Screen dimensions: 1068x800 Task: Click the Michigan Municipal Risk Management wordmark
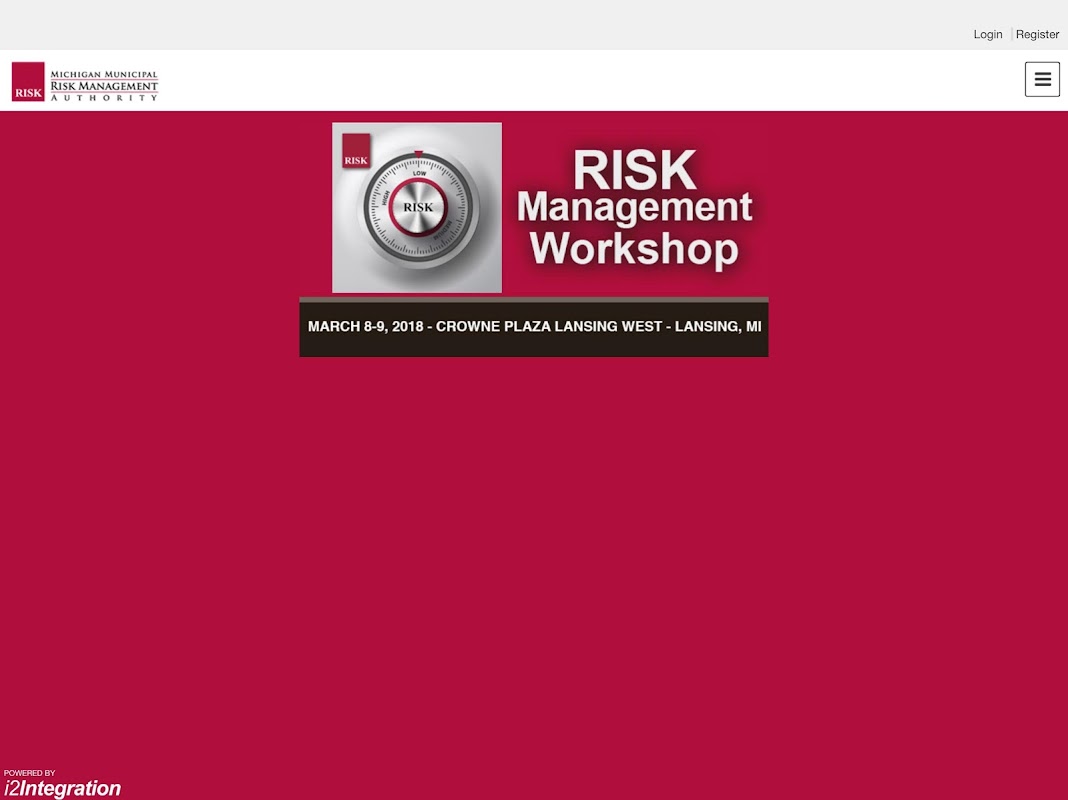(104, 80)
